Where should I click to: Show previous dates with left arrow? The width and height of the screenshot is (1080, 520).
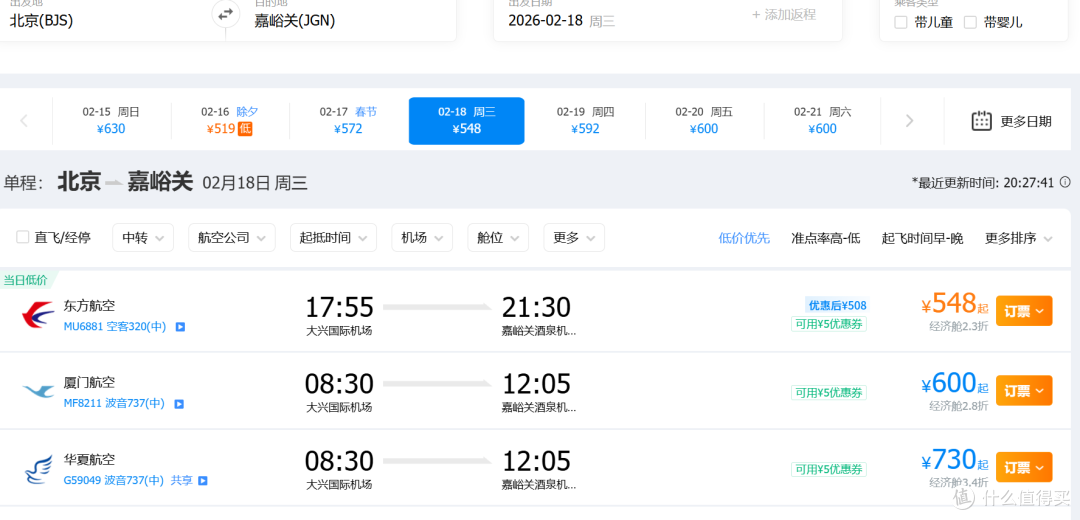[24, 121]
